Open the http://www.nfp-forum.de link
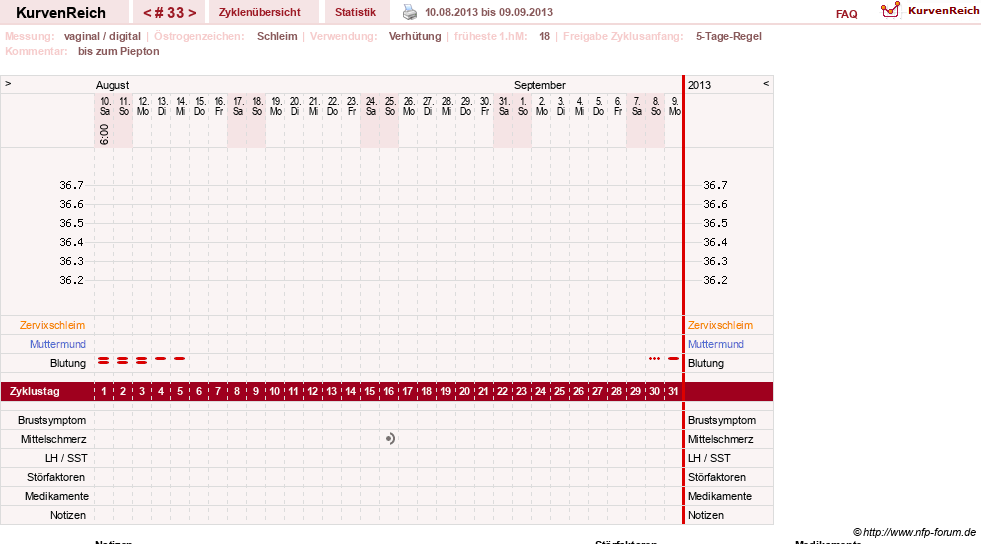The width and height of the screenshot is (981, 544). tap(919, 532)
